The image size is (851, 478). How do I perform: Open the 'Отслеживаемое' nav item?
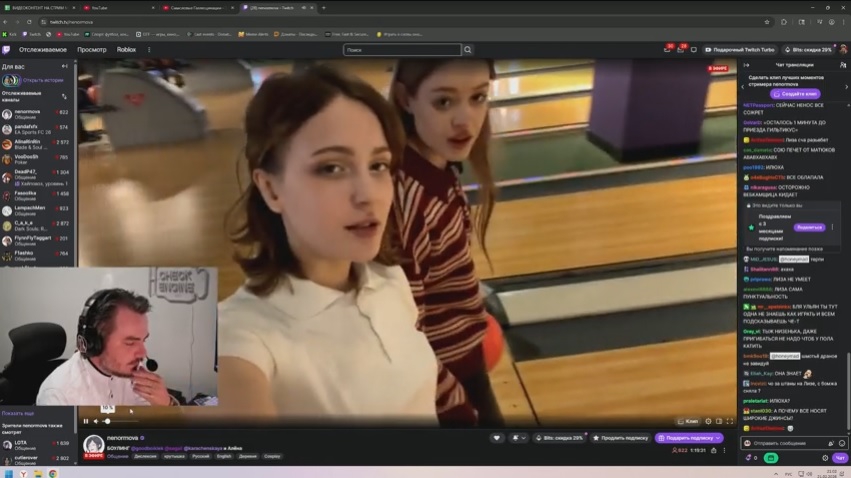[43, 50]
